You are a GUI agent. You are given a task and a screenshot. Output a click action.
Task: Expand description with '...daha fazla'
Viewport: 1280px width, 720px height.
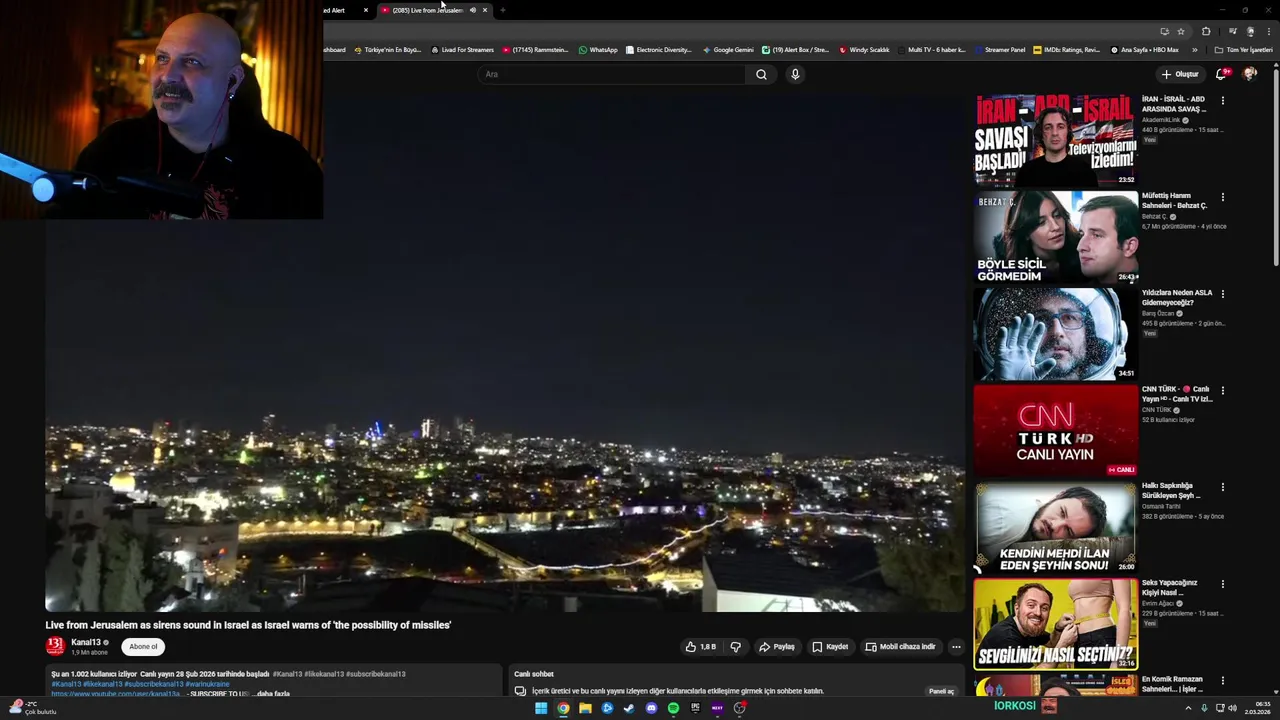tap(273, 694)
